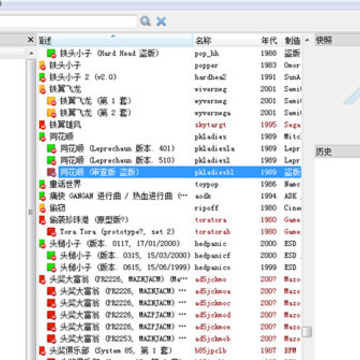This screenshot has width=360, height=360.
Task: Click the icon of 头锤小子 (版本. 0117)
Action: (42, 244)
